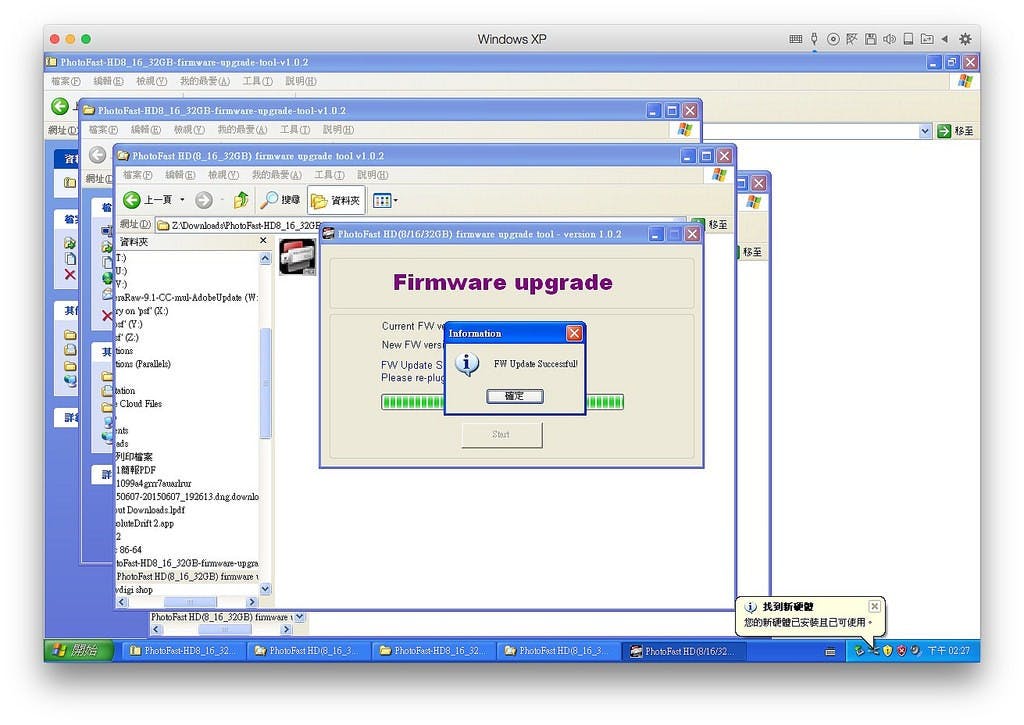1024x725 pixels.
Task: Open 檢視(V) menu in front Explorer window
Action: [223, 175]
